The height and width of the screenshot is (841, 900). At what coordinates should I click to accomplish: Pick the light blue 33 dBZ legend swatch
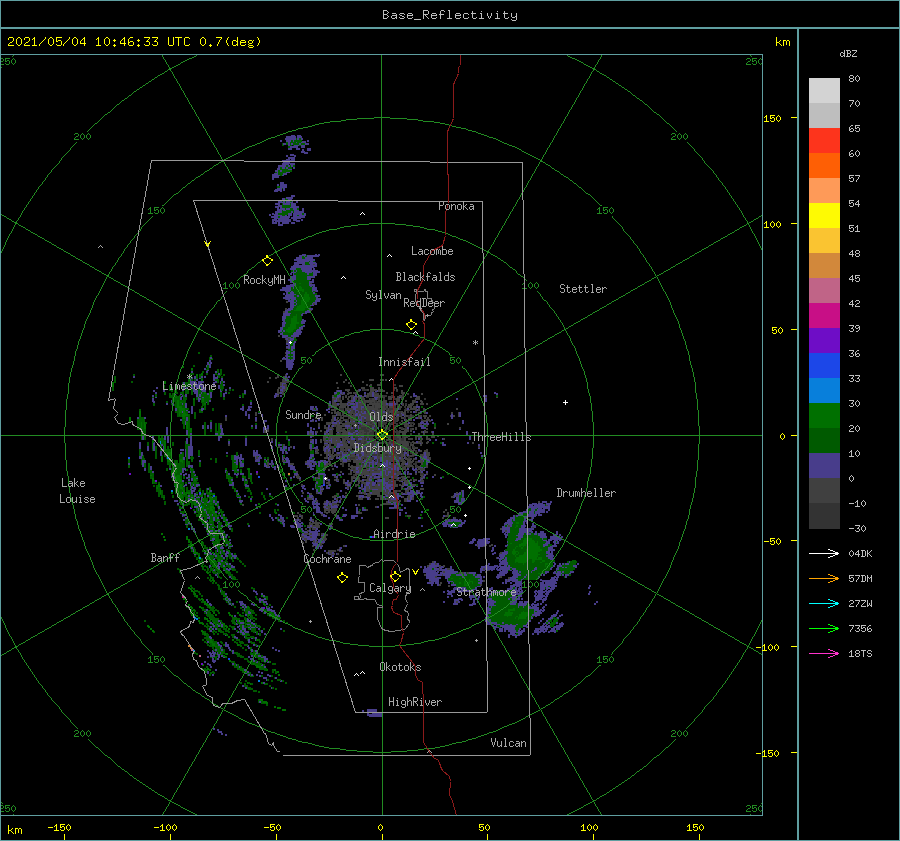(824, 390)
